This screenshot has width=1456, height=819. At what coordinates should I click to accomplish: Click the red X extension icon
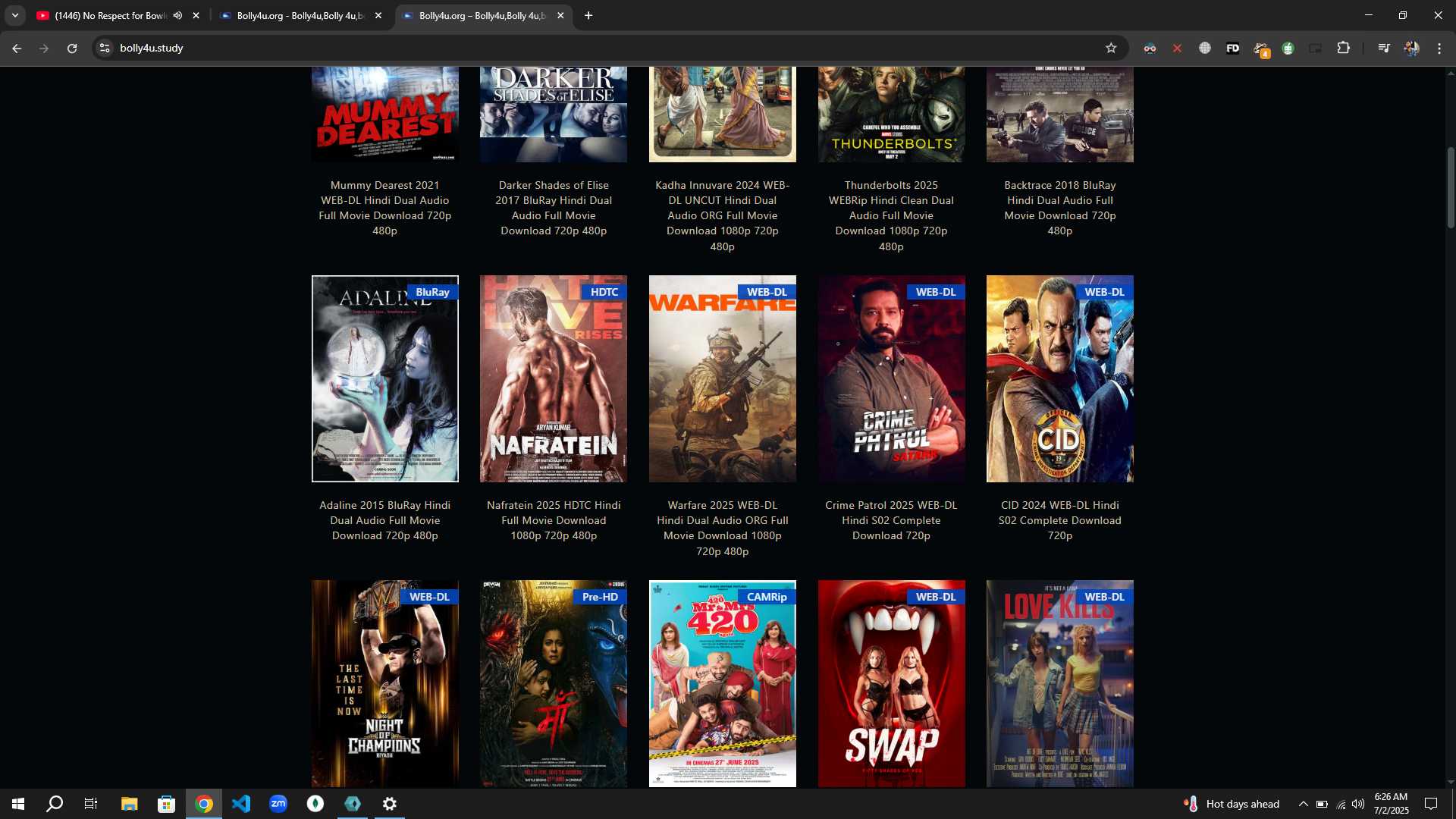pos(1177,48)
